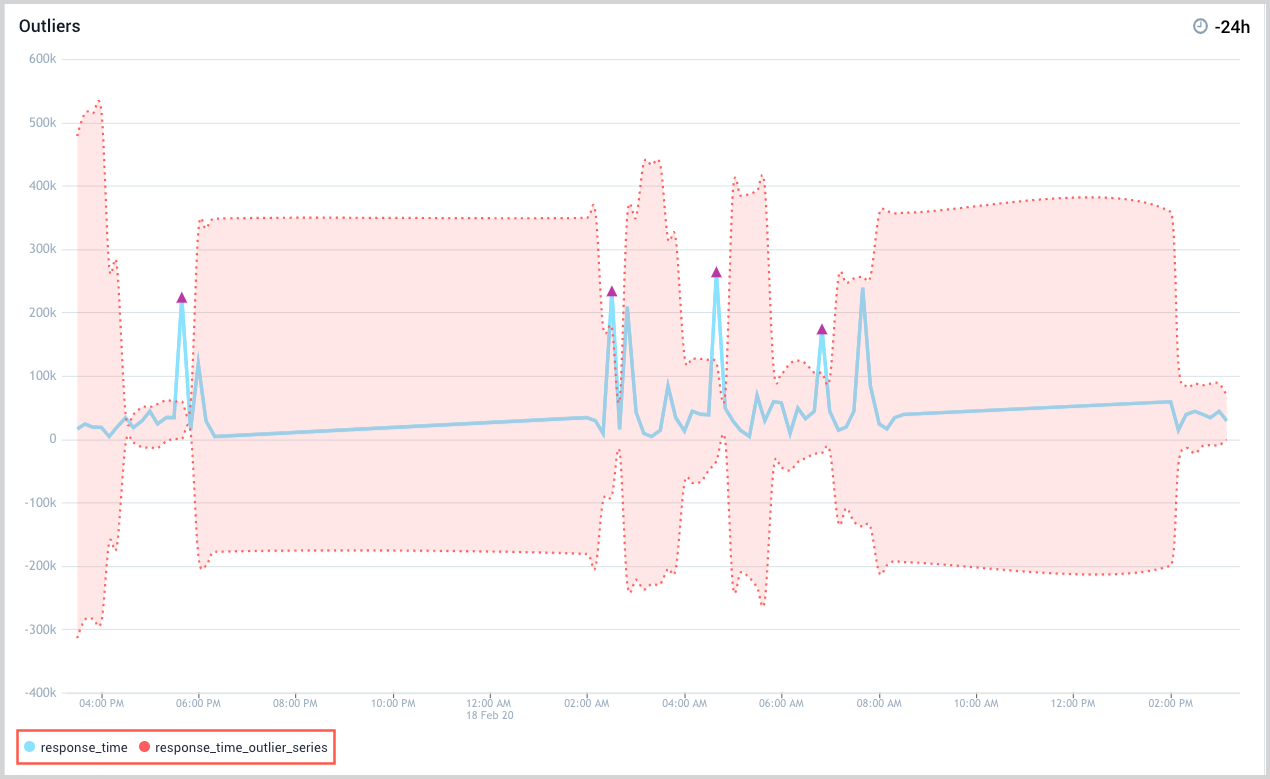
Task: Click the tallest outlier marker around 05:00 AM
Action: pyautogui.click(x=716, y=270)
